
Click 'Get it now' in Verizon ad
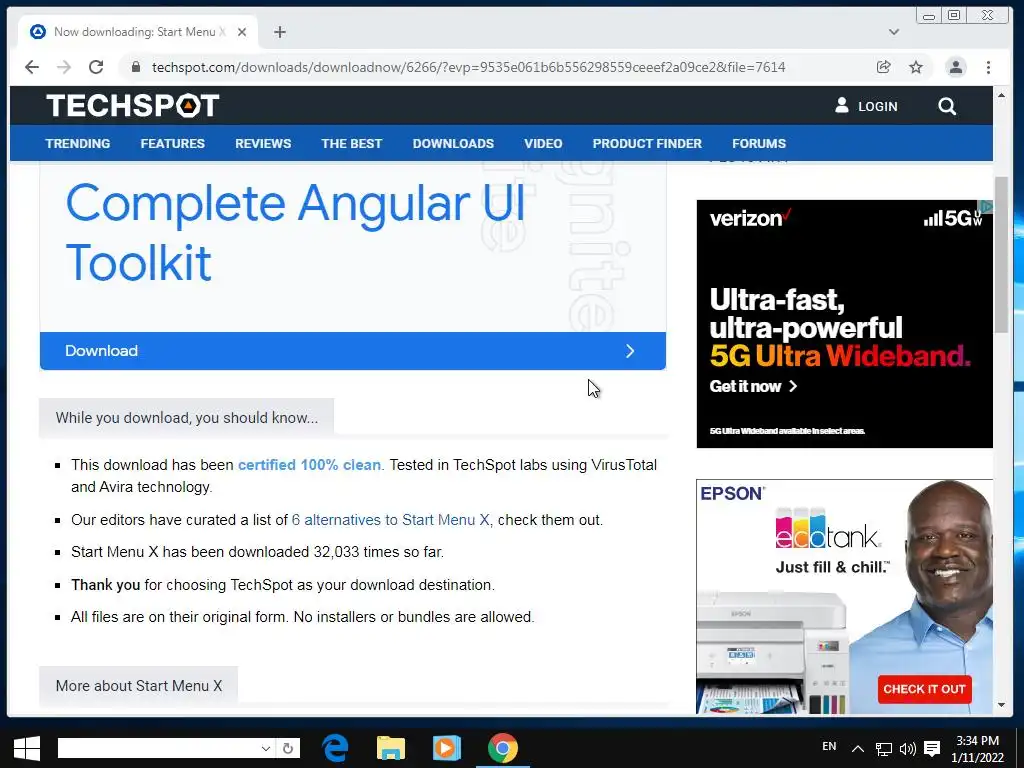(x=753, y=387)
